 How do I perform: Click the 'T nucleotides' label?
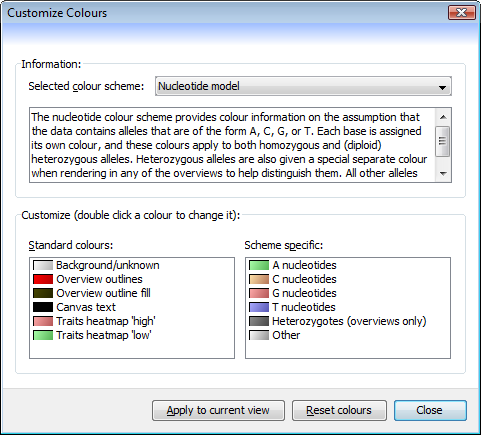coord(304,307)
